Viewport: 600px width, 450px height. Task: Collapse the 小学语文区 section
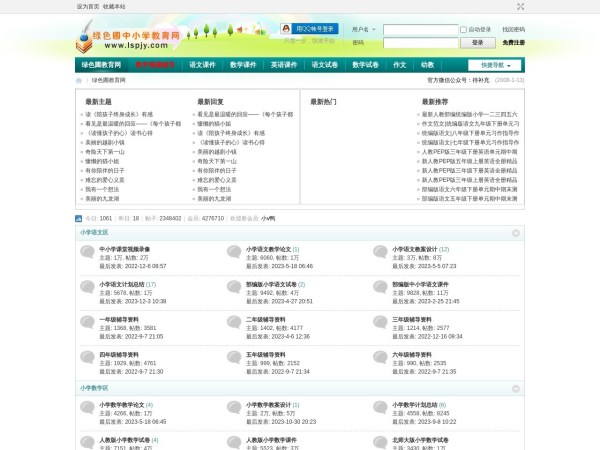515,233
